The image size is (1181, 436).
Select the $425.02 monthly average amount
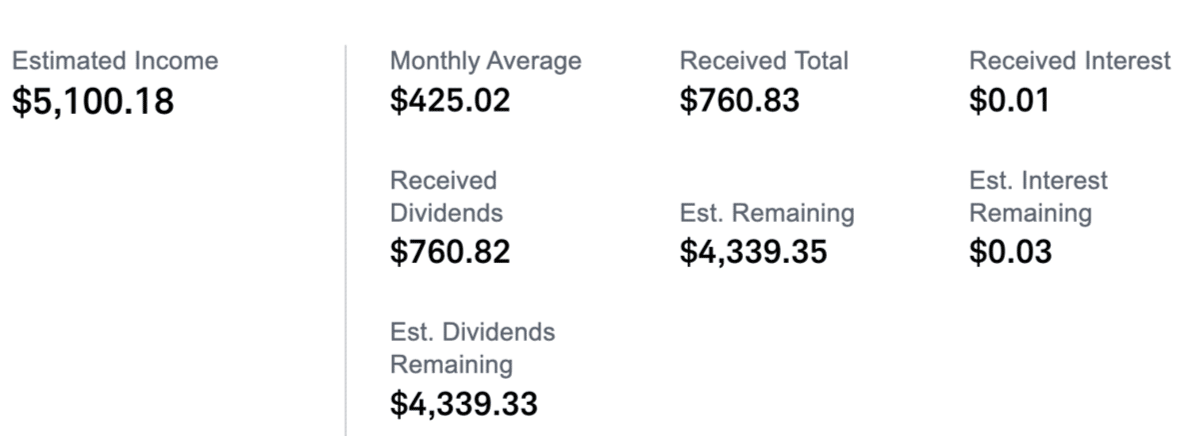(449, 101)
